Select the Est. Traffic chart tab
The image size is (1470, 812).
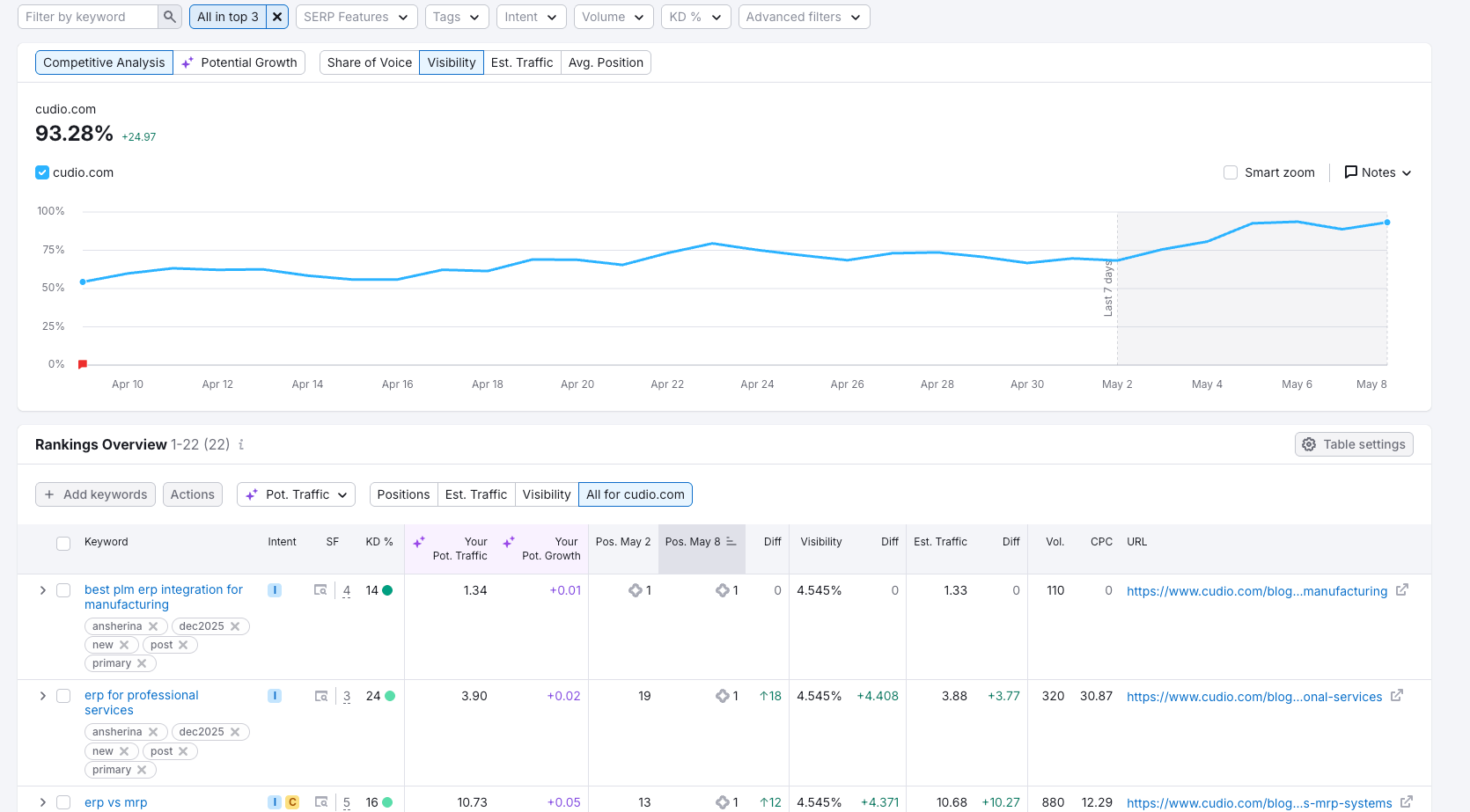pos(522,62)
